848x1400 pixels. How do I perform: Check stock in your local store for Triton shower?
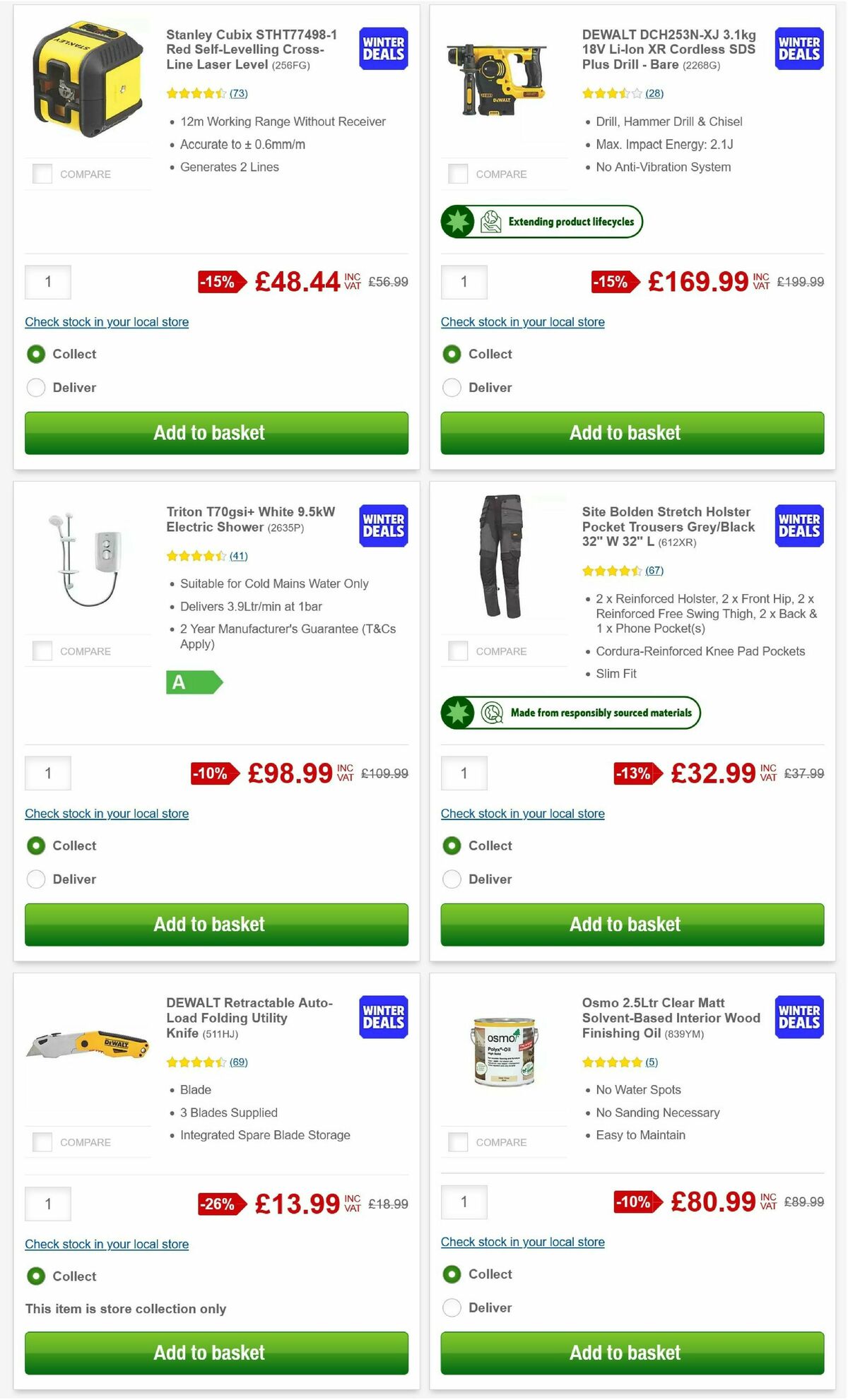pyautogui.click(x=107, y=813)
